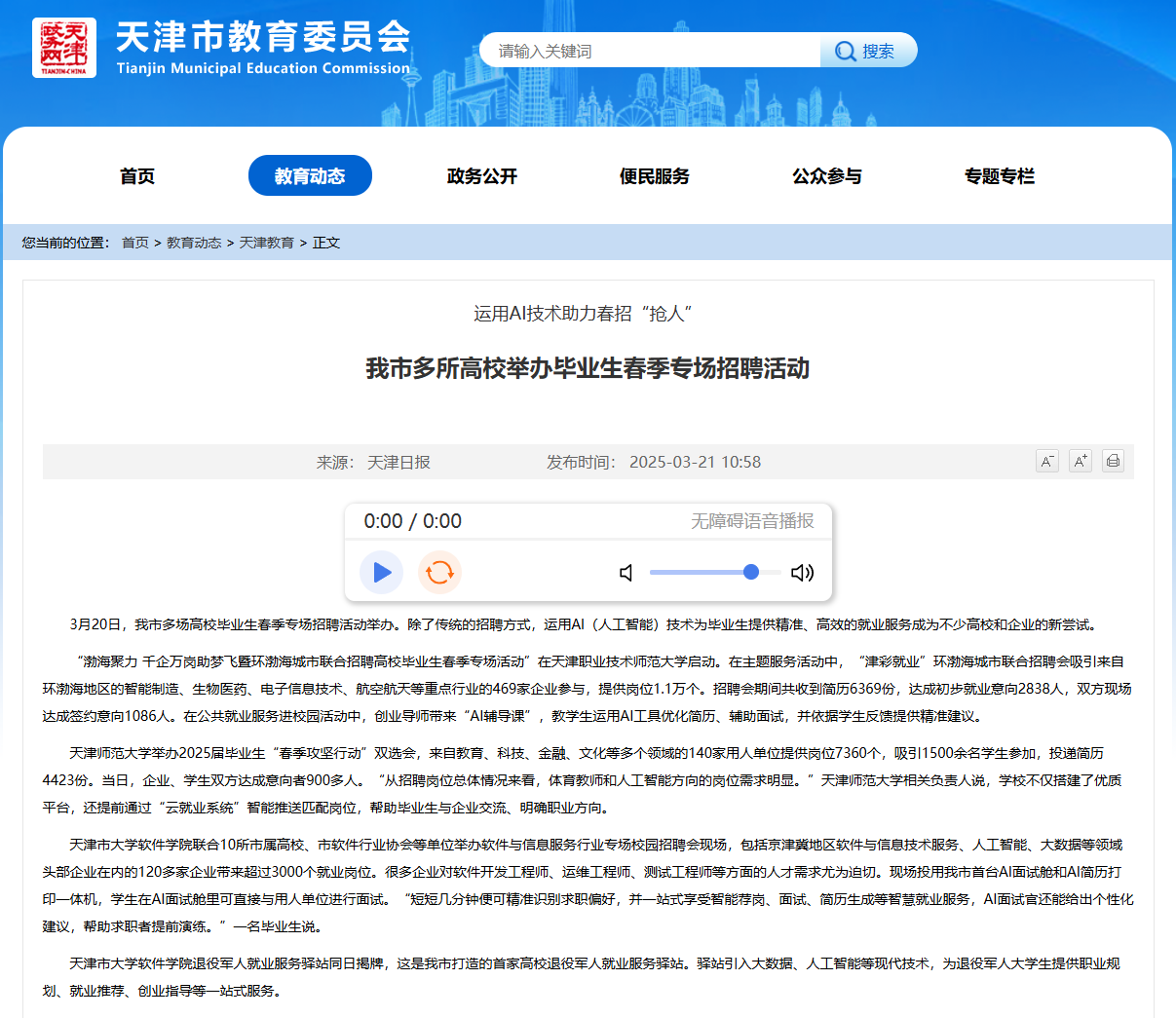
Task: Increase font size with A+ icon
Action: [1080, 462]
